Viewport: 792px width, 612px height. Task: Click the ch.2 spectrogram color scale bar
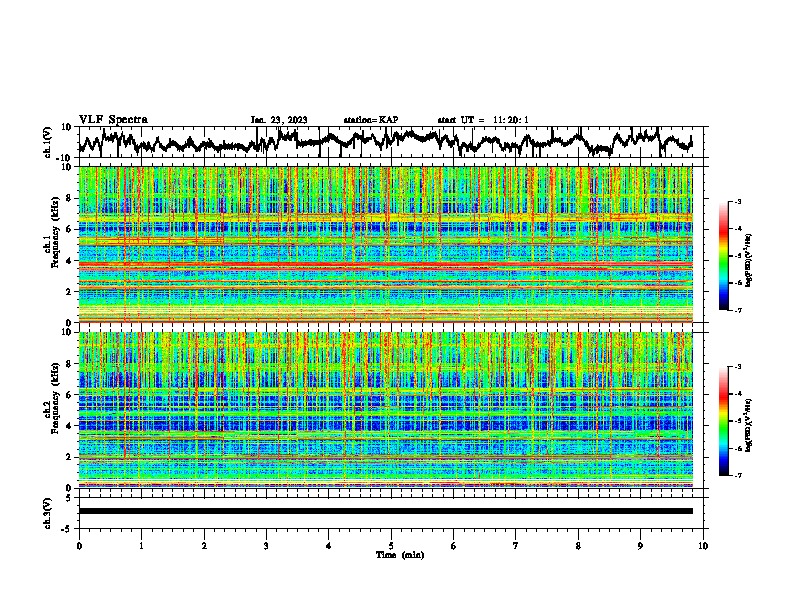coord(723,421)
